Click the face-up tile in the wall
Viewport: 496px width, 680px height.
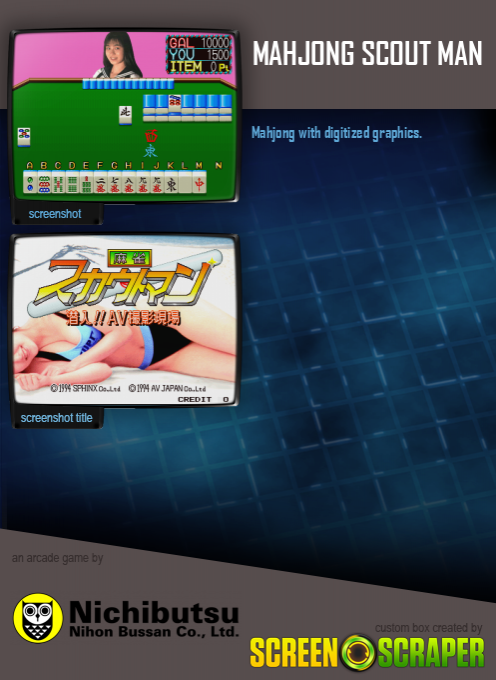click(175, 104)
